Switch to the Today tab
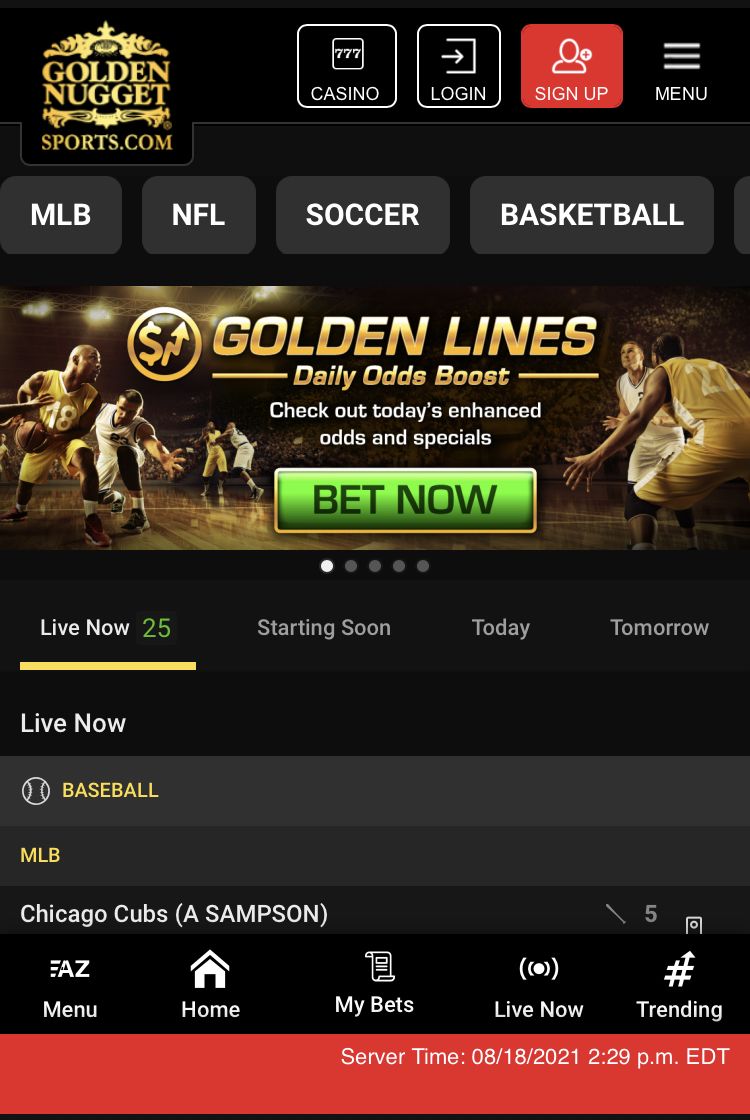Screen dimensions: 750x1120 coord(501,627)
